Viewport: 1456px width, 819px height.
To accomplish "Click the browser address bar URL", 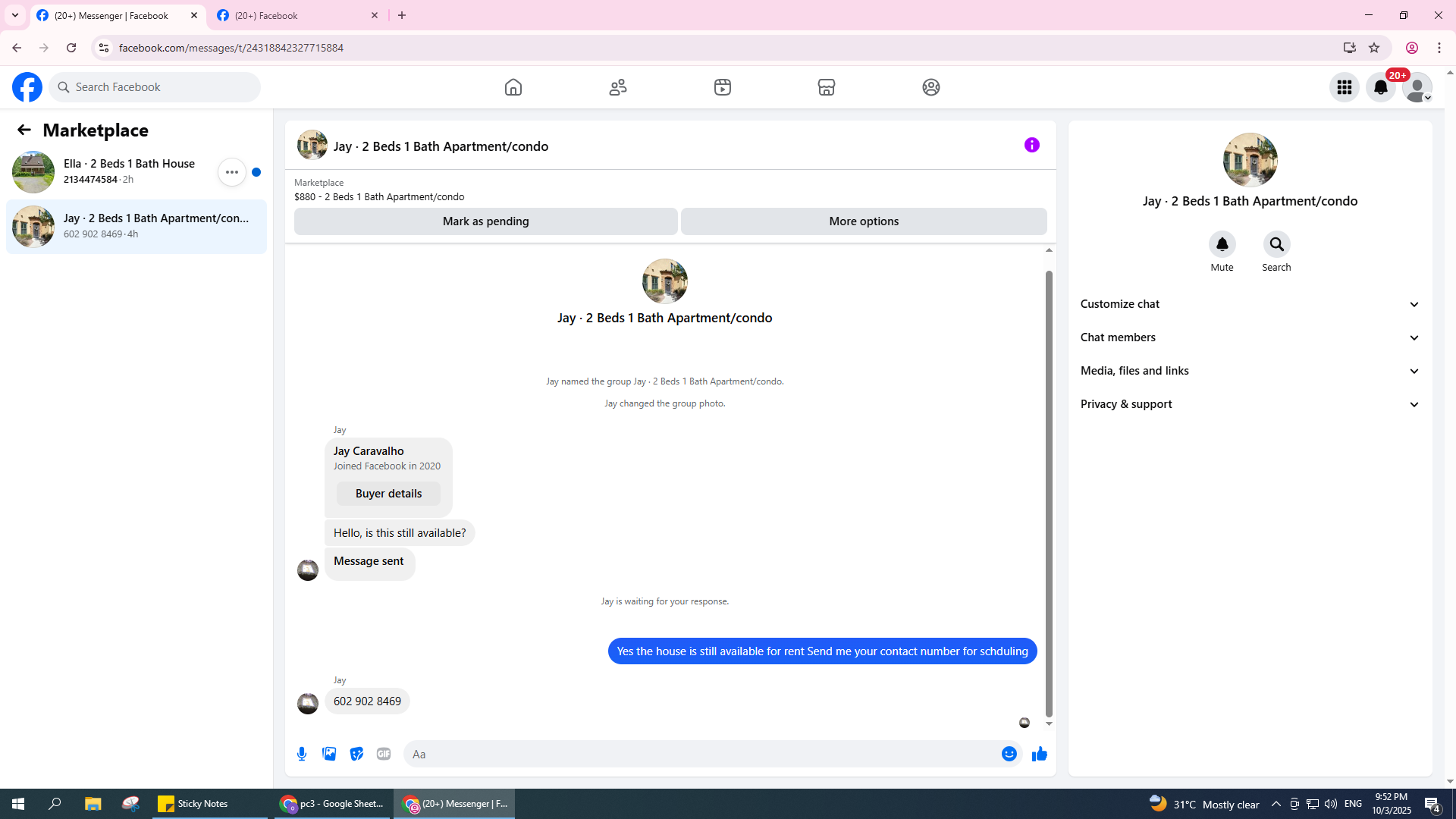I will click(x=231, y=48).
